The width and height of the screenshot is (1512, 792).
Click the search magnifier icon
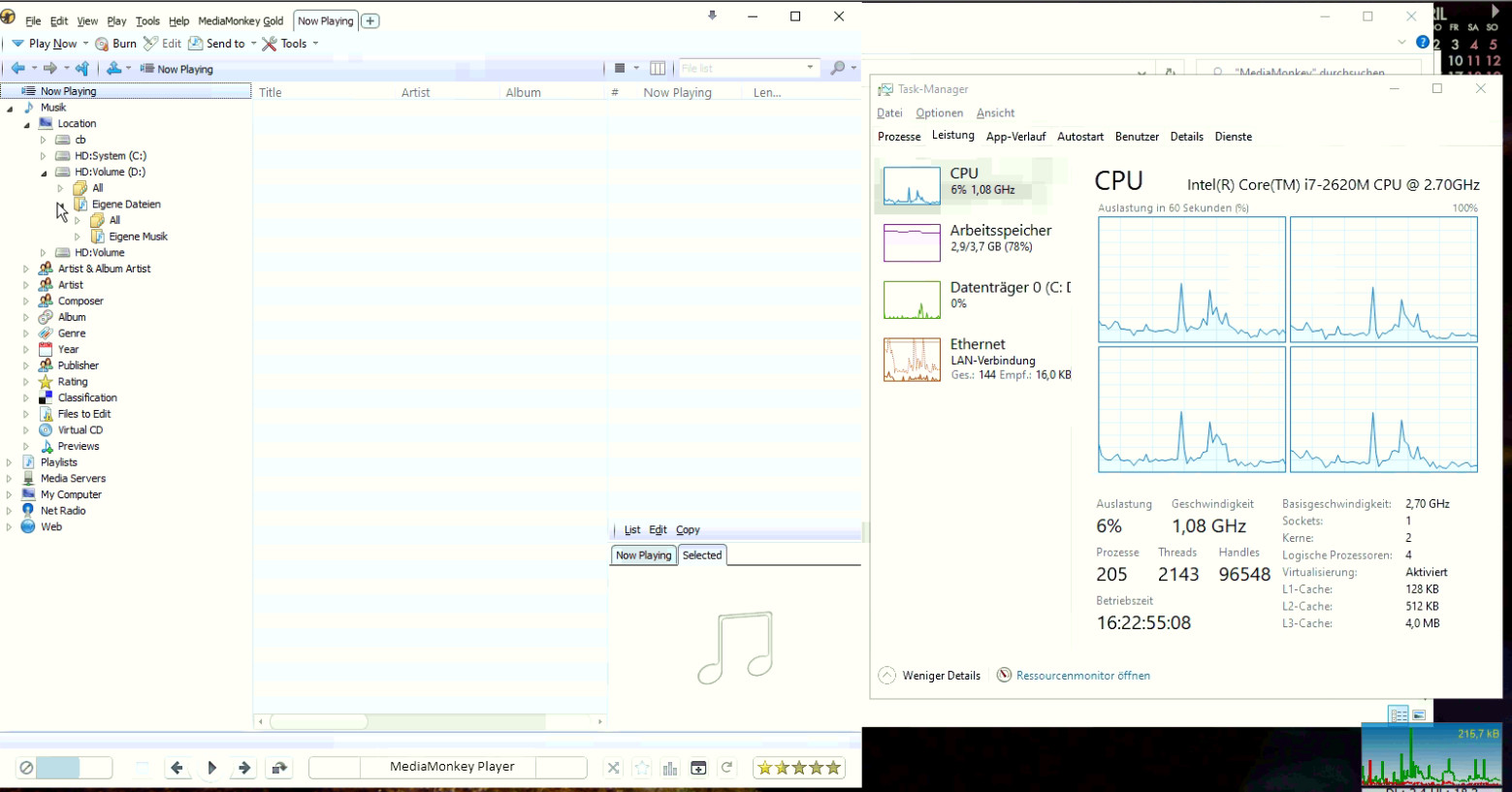coord(838,68)
